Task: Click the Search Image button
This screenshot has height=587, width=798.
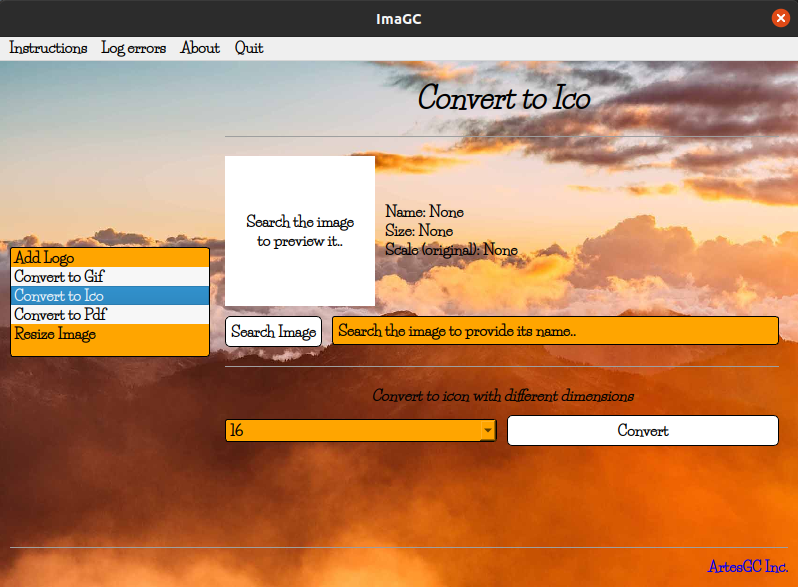Action: click(x=273, y=331)
